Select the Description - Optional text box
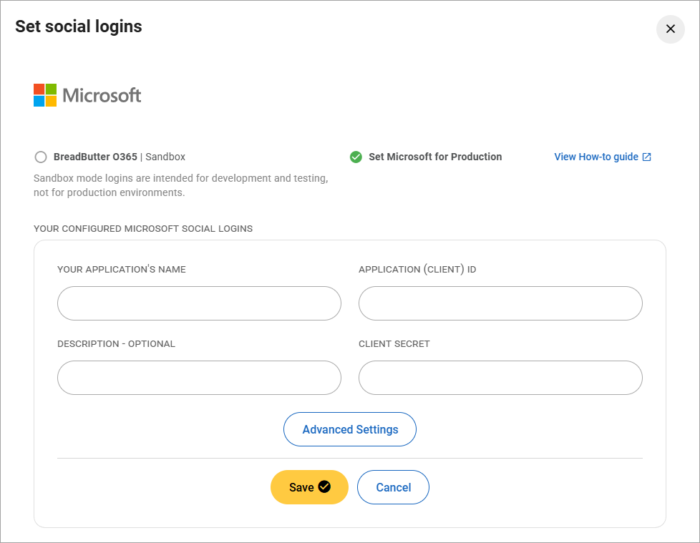 [199, 378]
